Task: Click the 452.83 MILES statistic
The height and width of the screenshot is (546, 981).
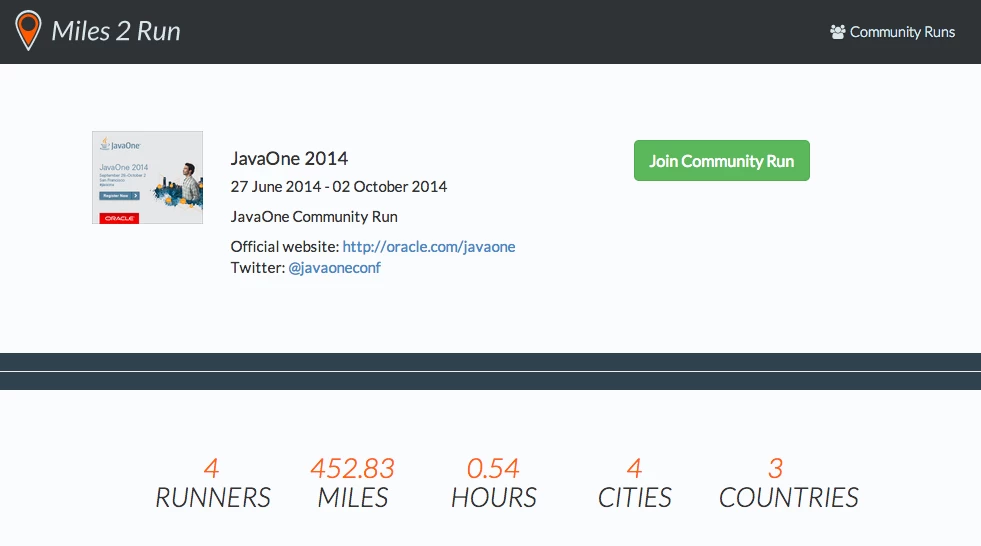Action: point(353,483)
